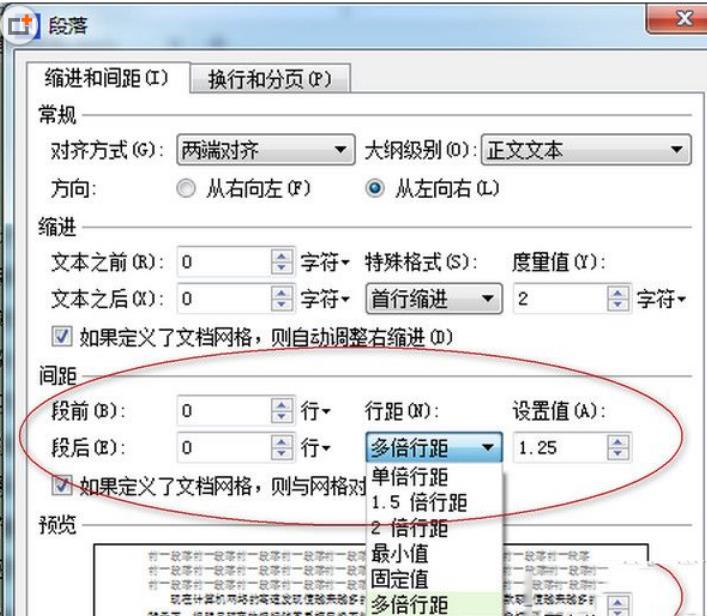Select the 从右向左 direction radio button
707x616 pixels.
(x=186, y=188)
